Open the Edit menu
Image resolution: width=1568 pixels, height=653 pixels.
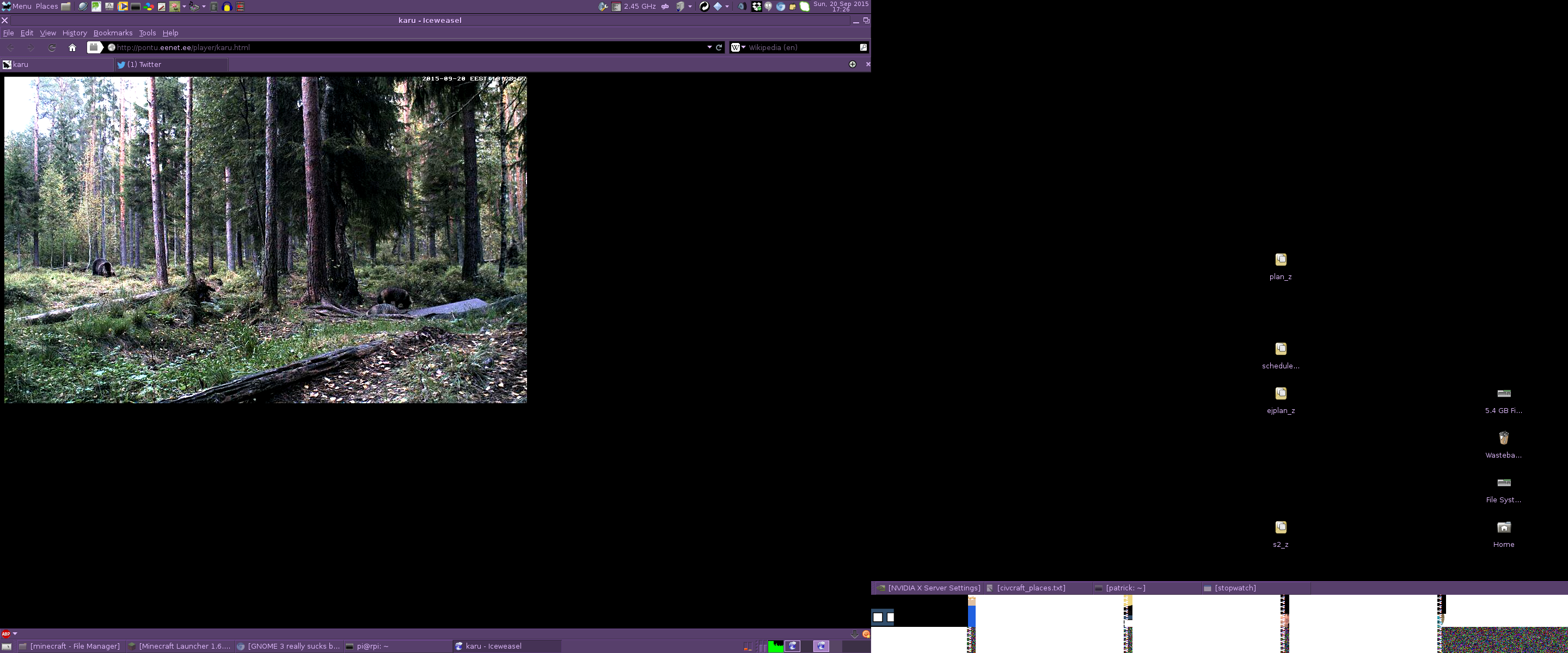27,33
